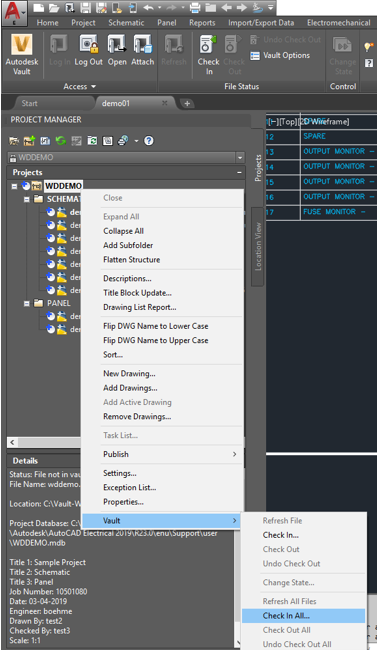Image resolution: width=377 pixels, height=650 pixels.
Task: Open the Import/Export Data tab
Action: click(261, 23)
